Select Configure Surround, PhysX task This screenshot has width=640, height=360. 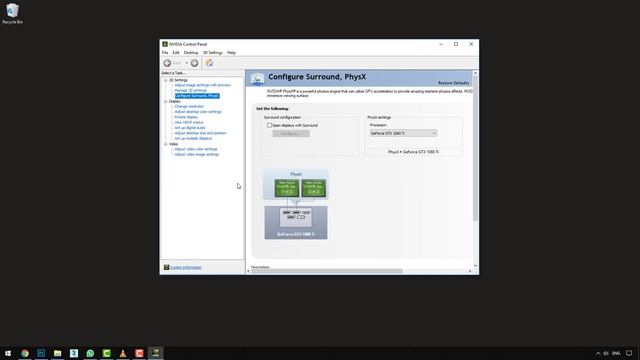[197, 96]
